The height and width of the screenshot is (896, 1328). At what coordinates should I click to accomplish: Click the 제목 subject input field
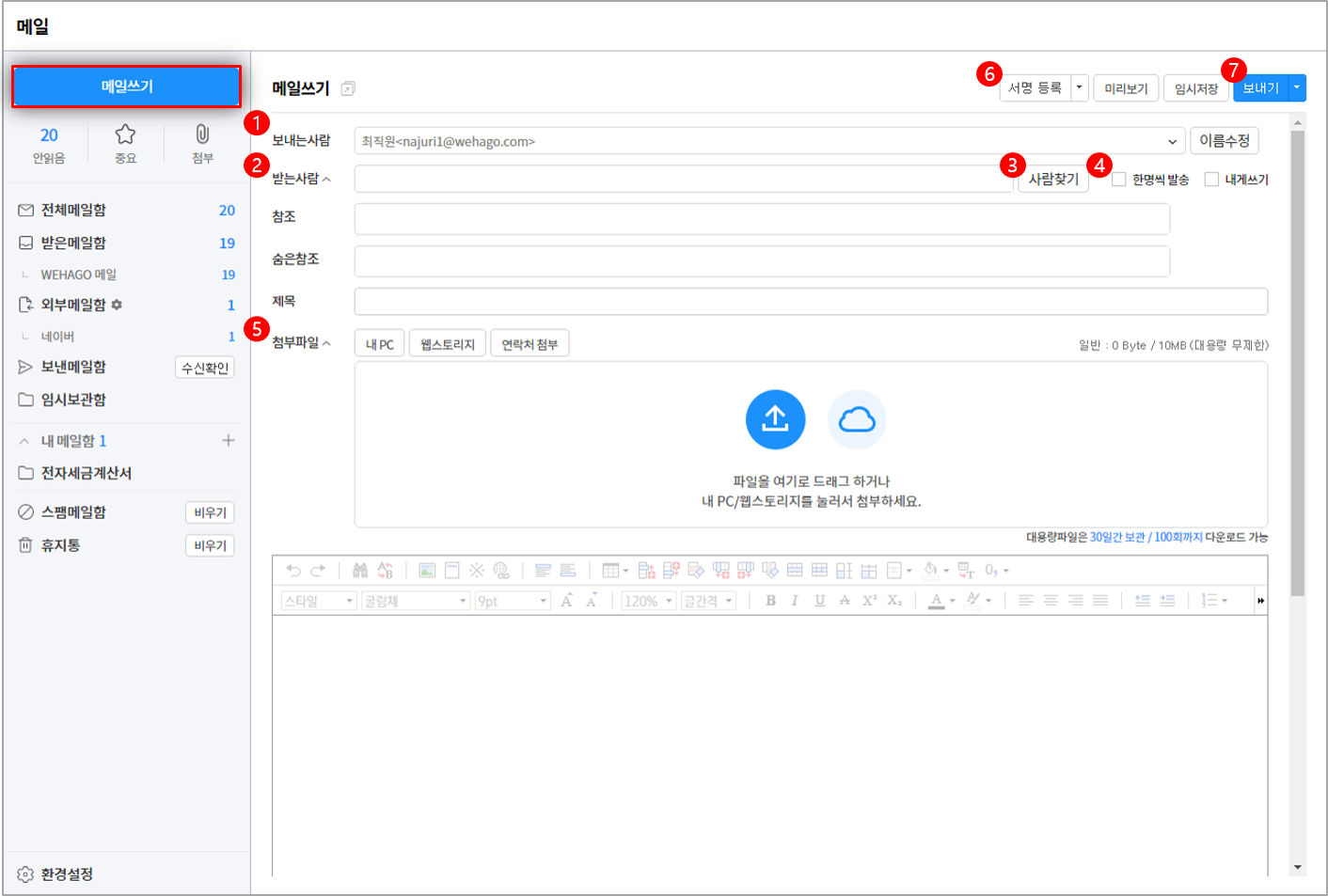(811, 302)
